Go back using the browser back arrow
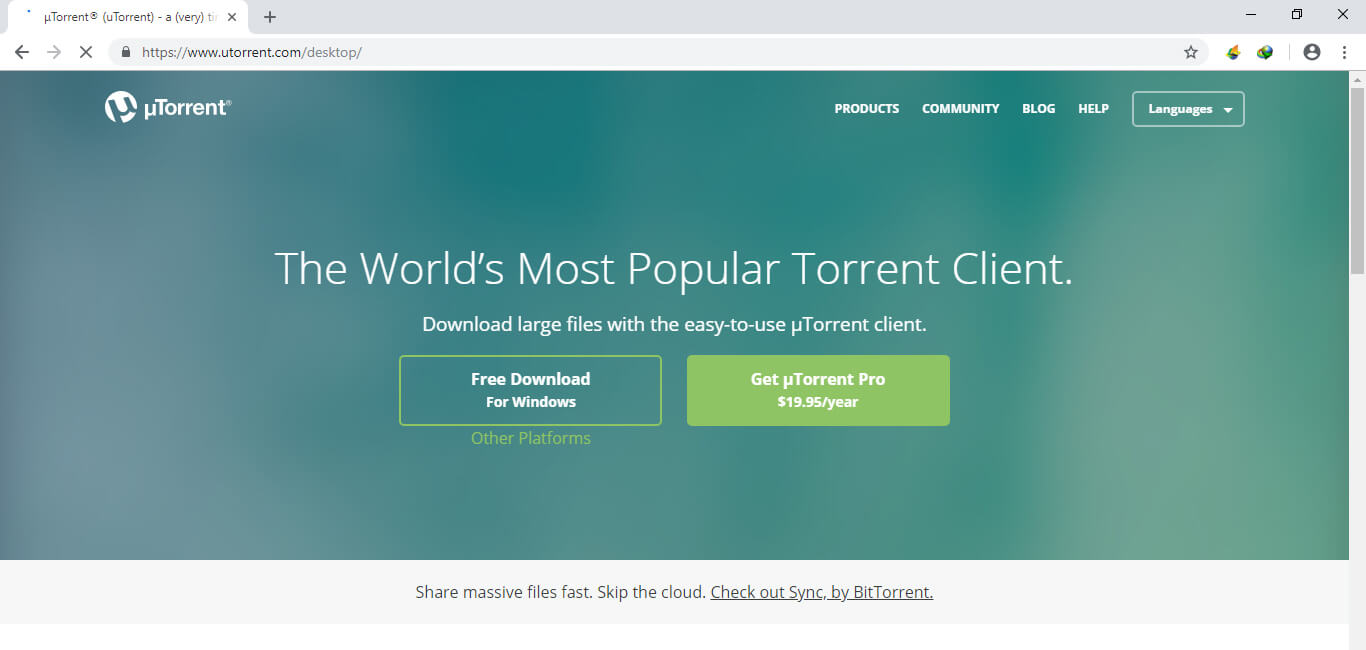 point(22,52)
